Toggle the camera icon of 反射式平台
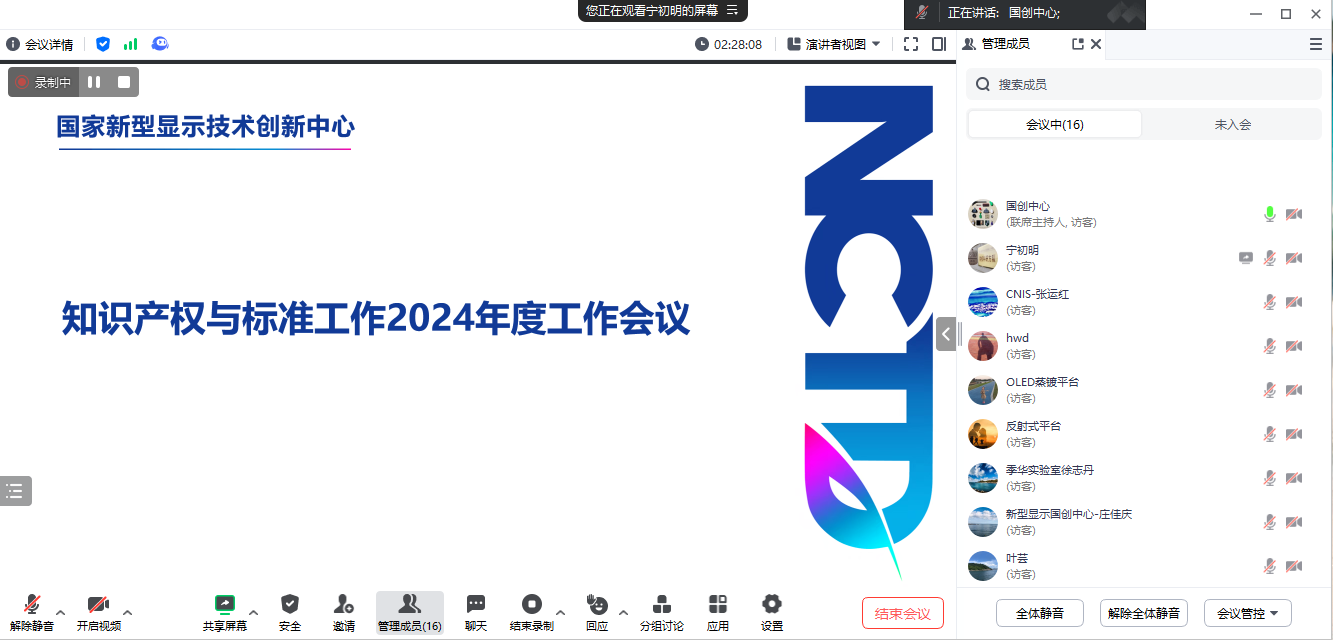 coord(1294,434)
